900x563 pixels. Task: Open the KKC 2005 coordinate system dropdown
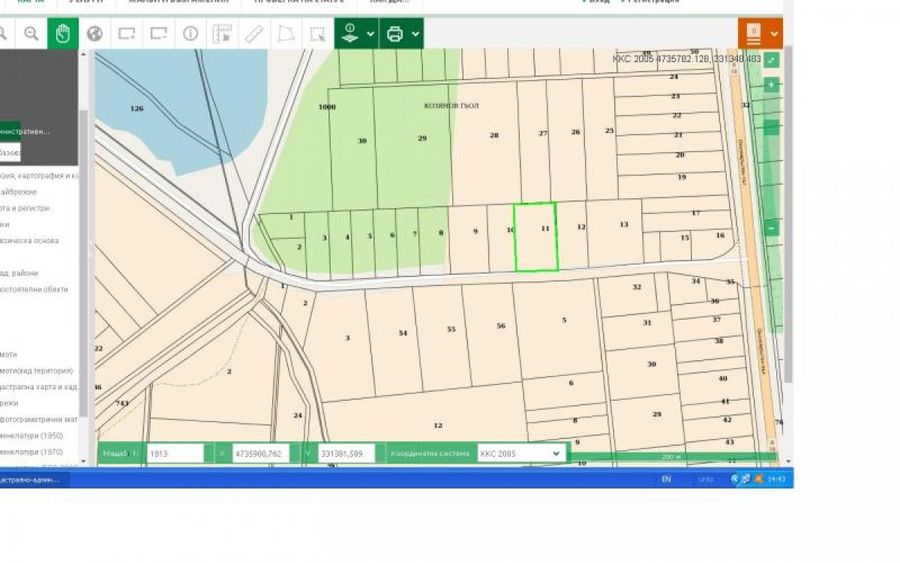(520, 453)
